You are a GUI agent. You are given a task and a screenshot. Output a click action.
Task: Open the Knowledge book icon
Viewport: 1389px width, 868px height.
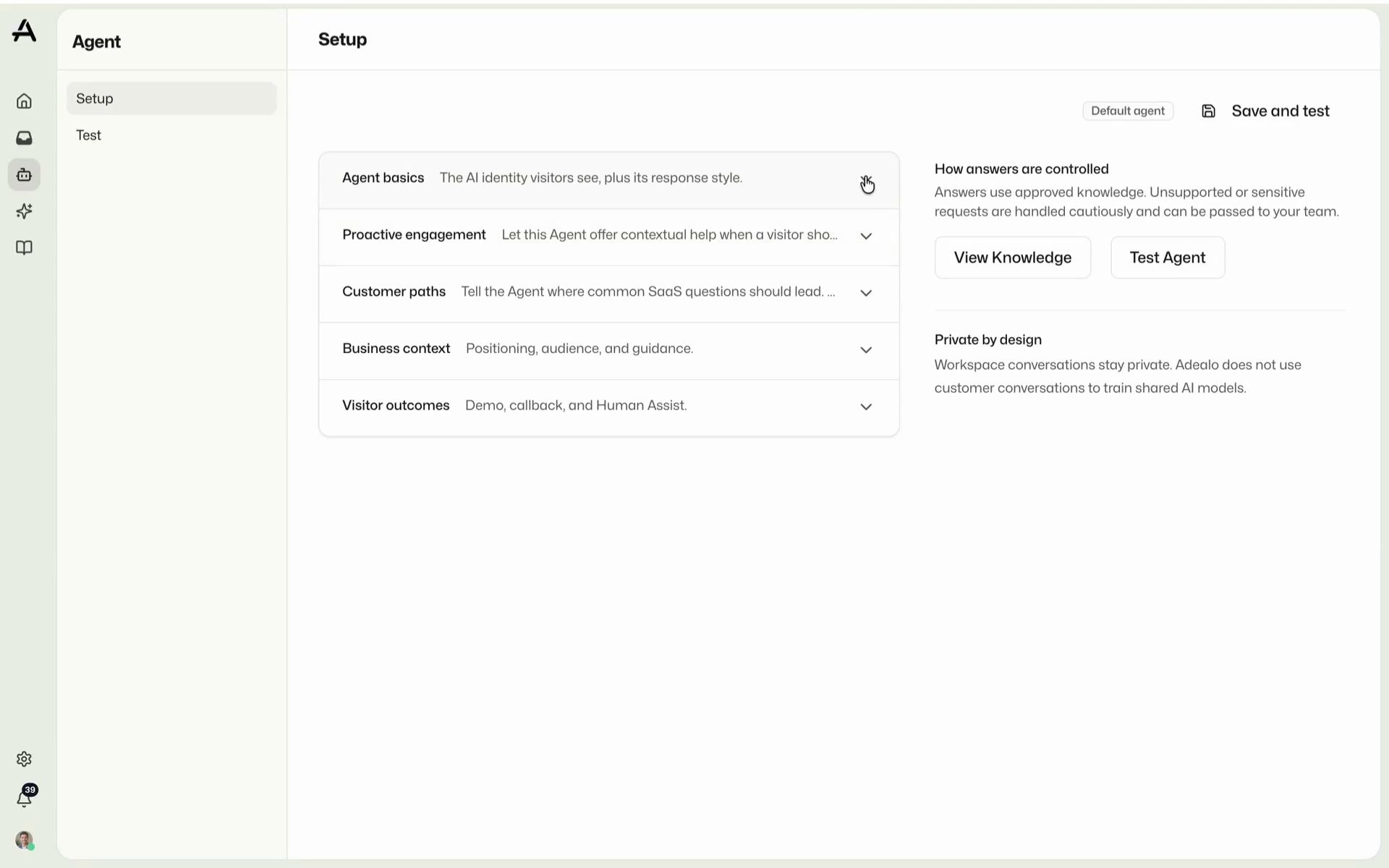24,248
